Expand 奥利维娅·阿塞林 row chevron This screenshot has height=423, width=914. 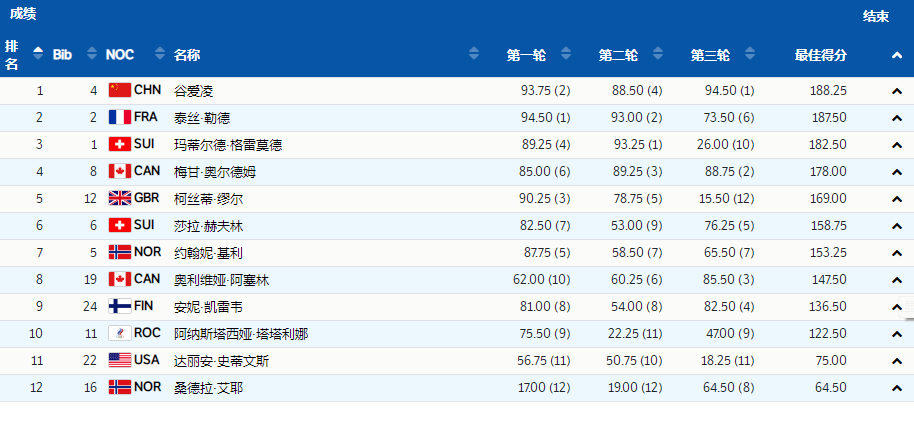click(x=897, y=280)
